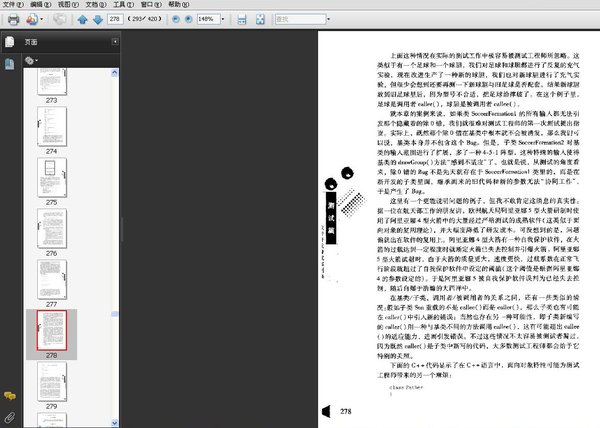600x428 pixels.
Task: Open the Find box dropdown arrow
Action: (329, 19)
